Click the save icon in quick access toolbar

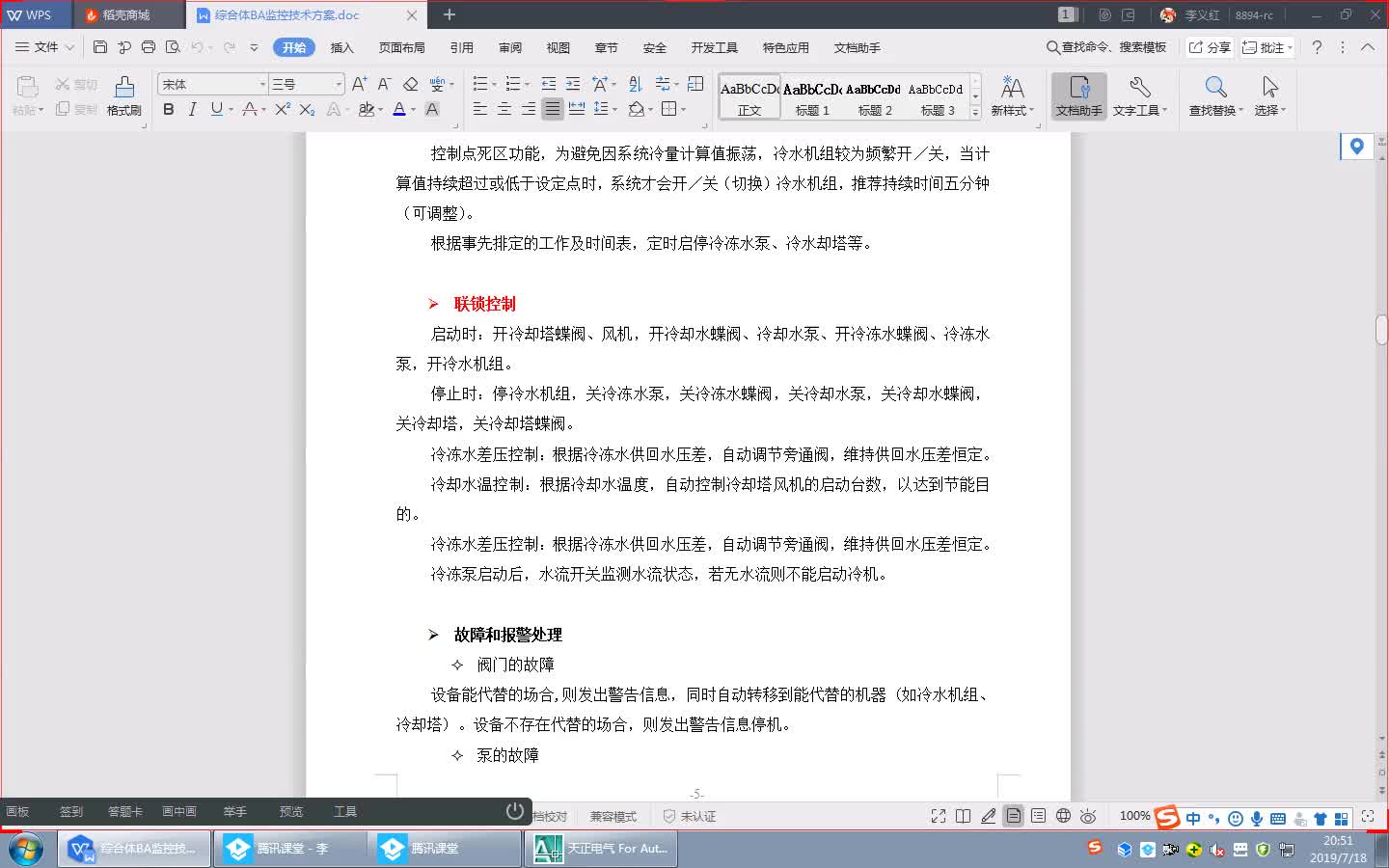coord(100,47)
